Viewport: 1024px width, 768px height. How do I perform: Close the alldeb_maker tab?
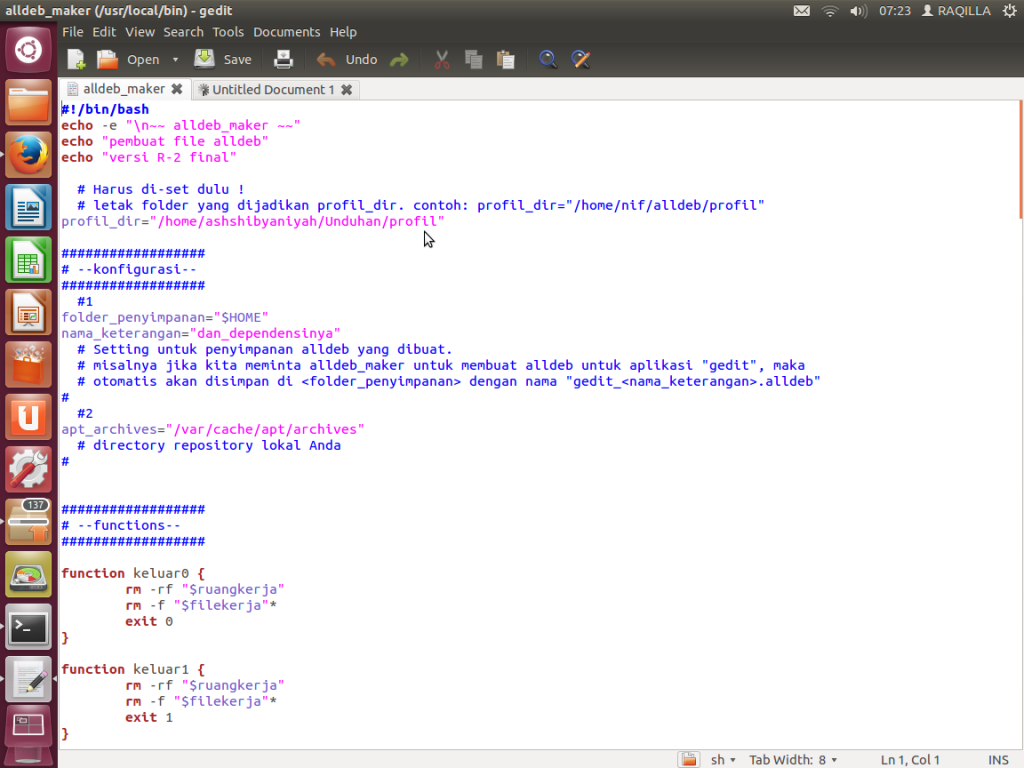[x=177, y=89]
